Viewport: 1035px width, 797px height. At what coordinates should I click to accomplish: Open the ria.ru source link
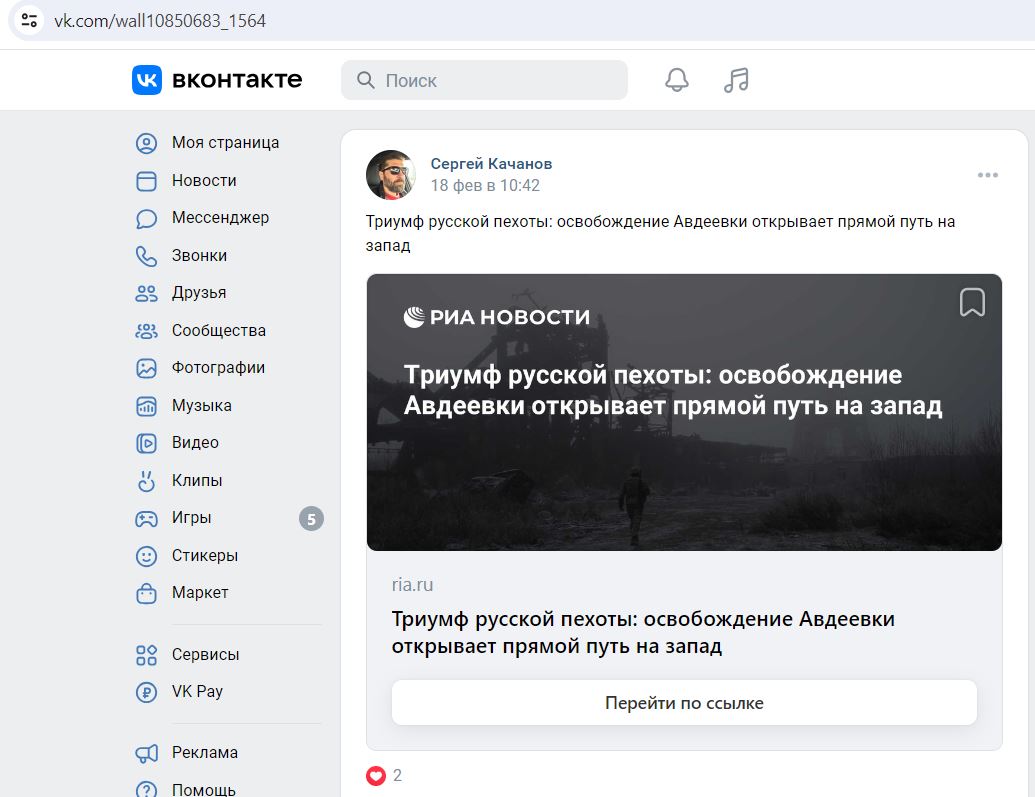413,584
